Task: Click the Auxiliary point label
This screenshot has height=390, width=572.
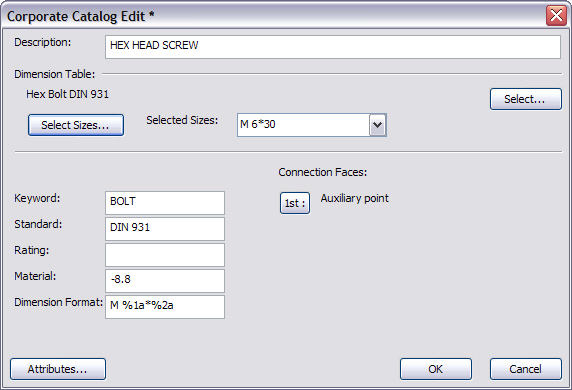Action: point(355,198)
